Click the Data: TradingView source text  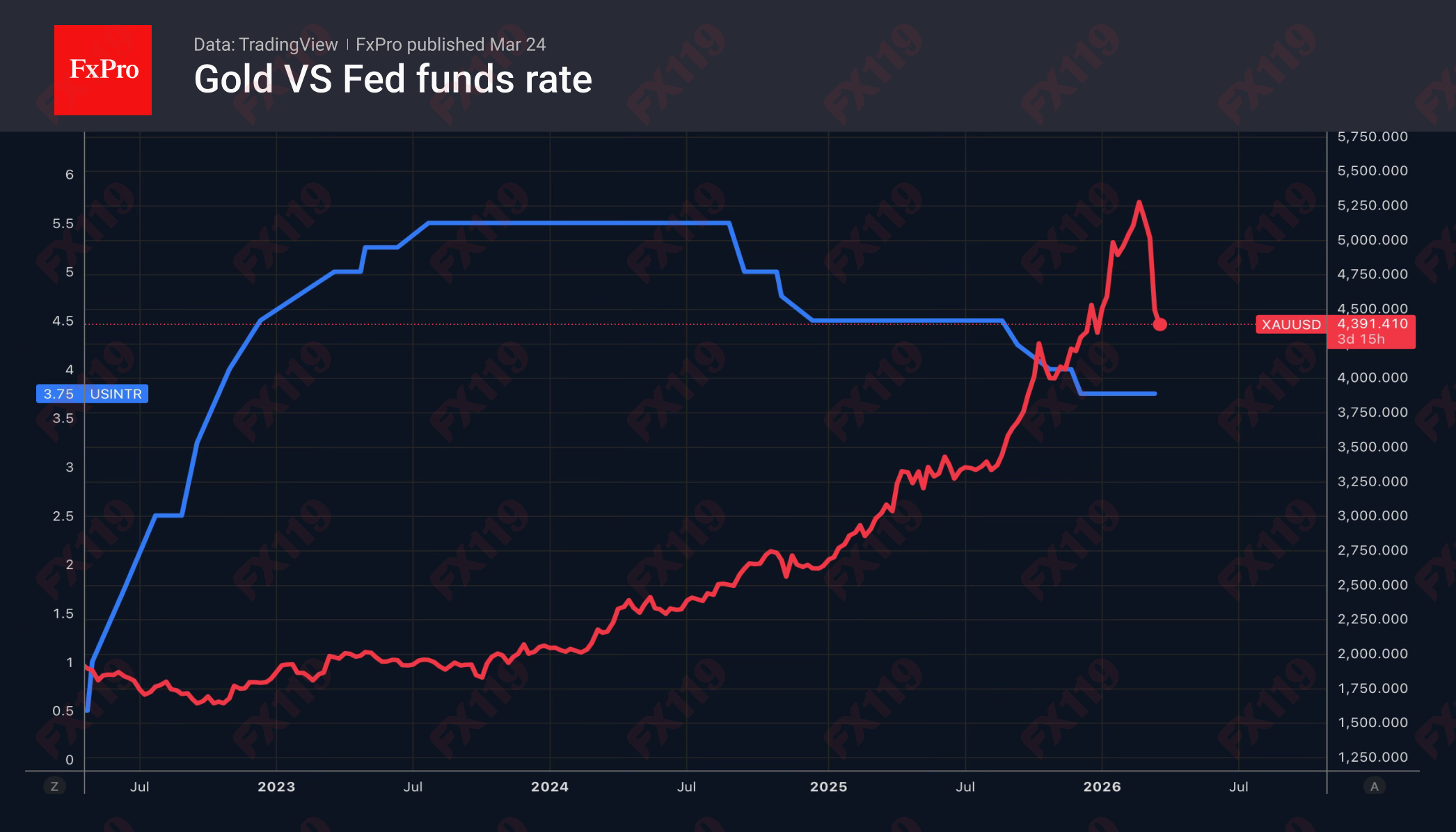pos(265,45)
